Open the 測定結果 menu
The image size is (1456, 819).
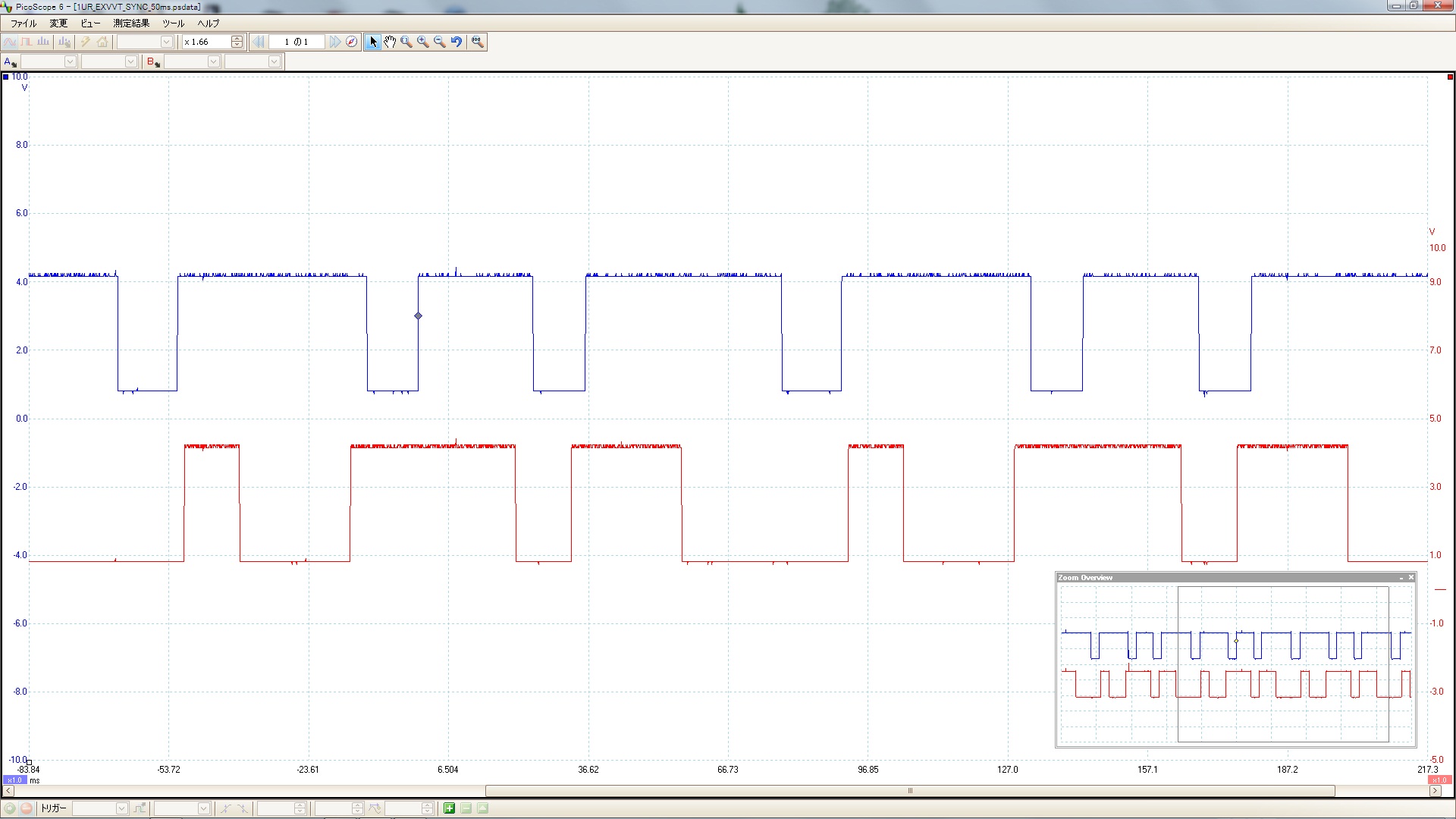(131, 24)
